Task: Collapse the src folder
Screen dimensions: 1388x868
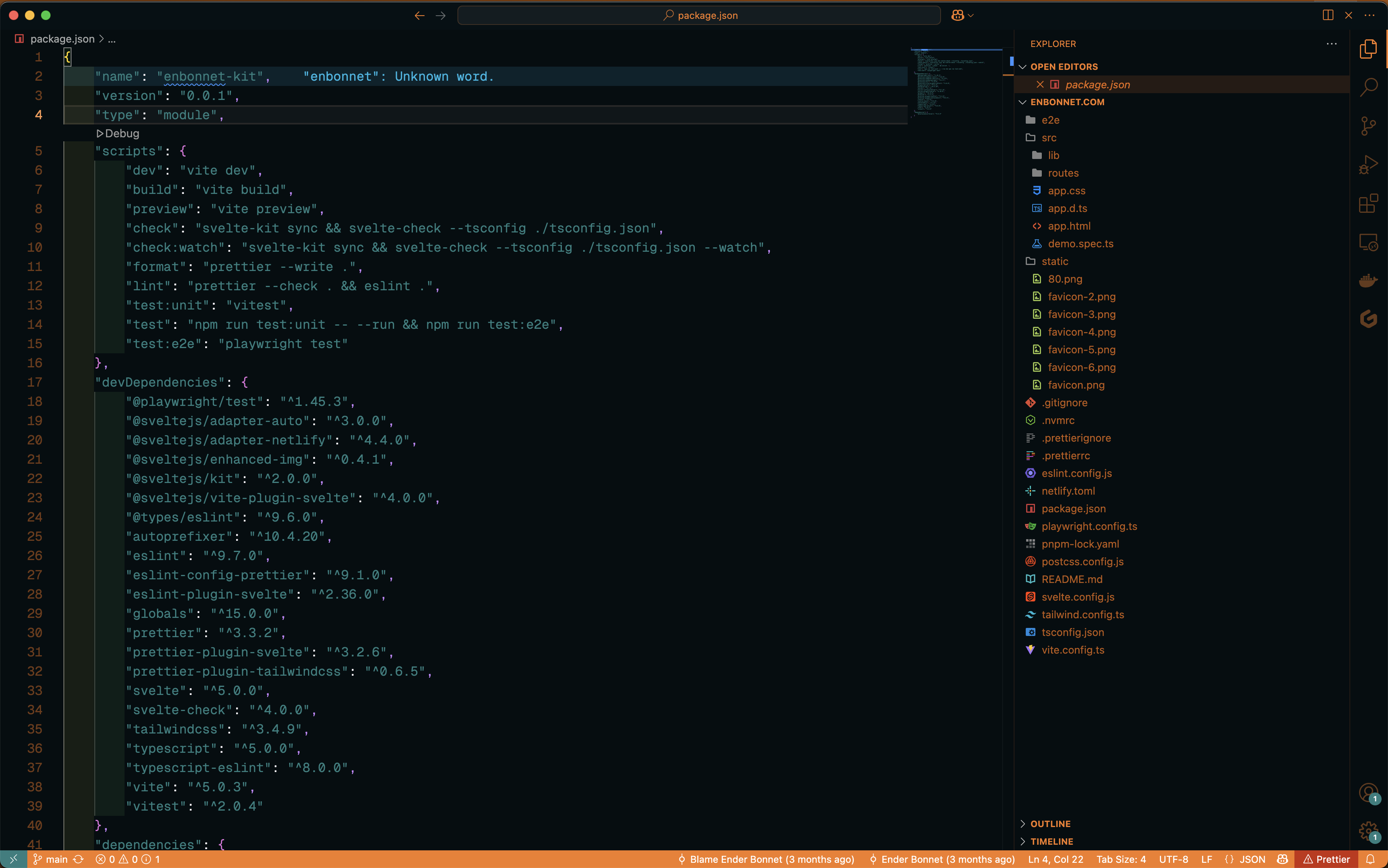Action: (1049, 138)
